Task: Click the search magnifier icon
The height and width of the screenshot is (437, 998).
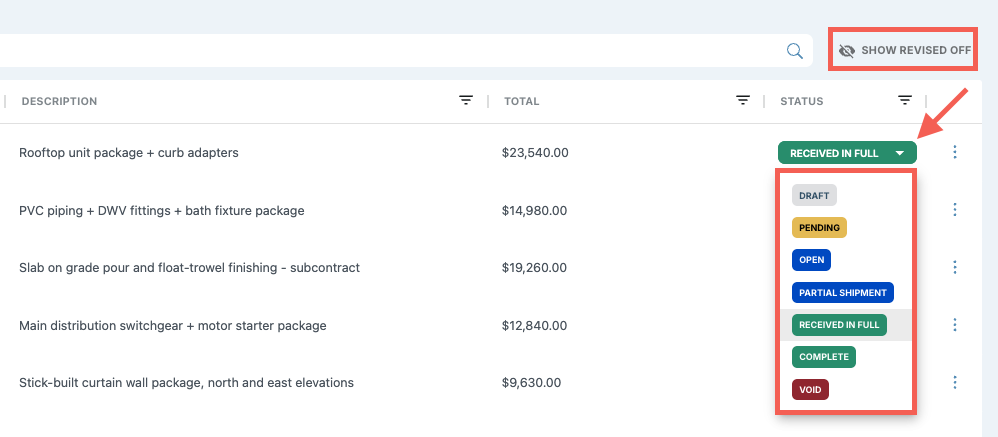Action: (794, 51)
